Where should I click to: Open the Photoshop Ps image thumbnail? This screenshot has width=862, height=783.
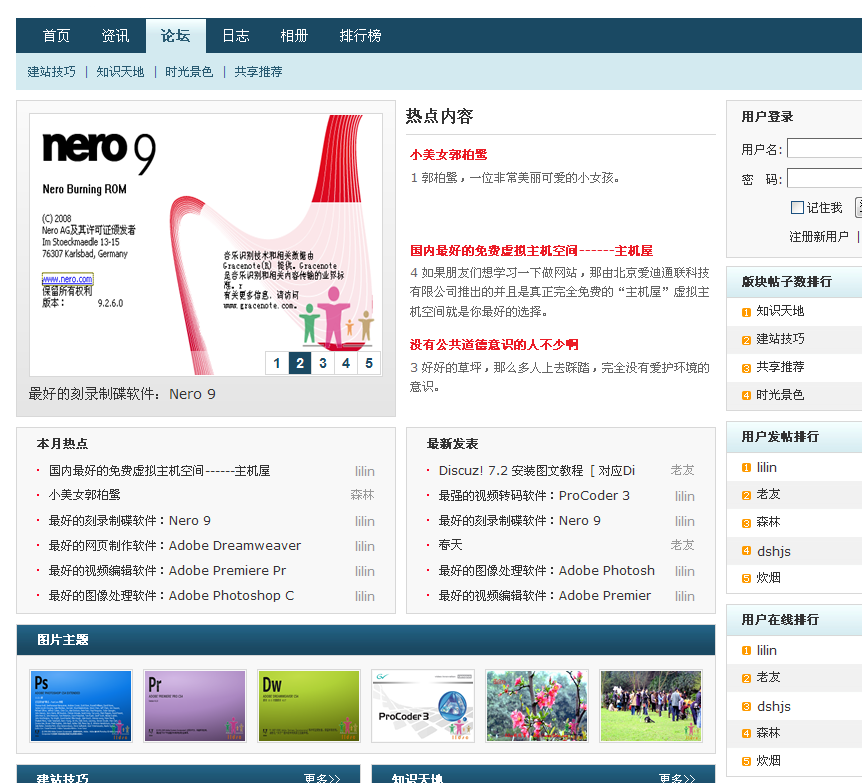(81, 706)
